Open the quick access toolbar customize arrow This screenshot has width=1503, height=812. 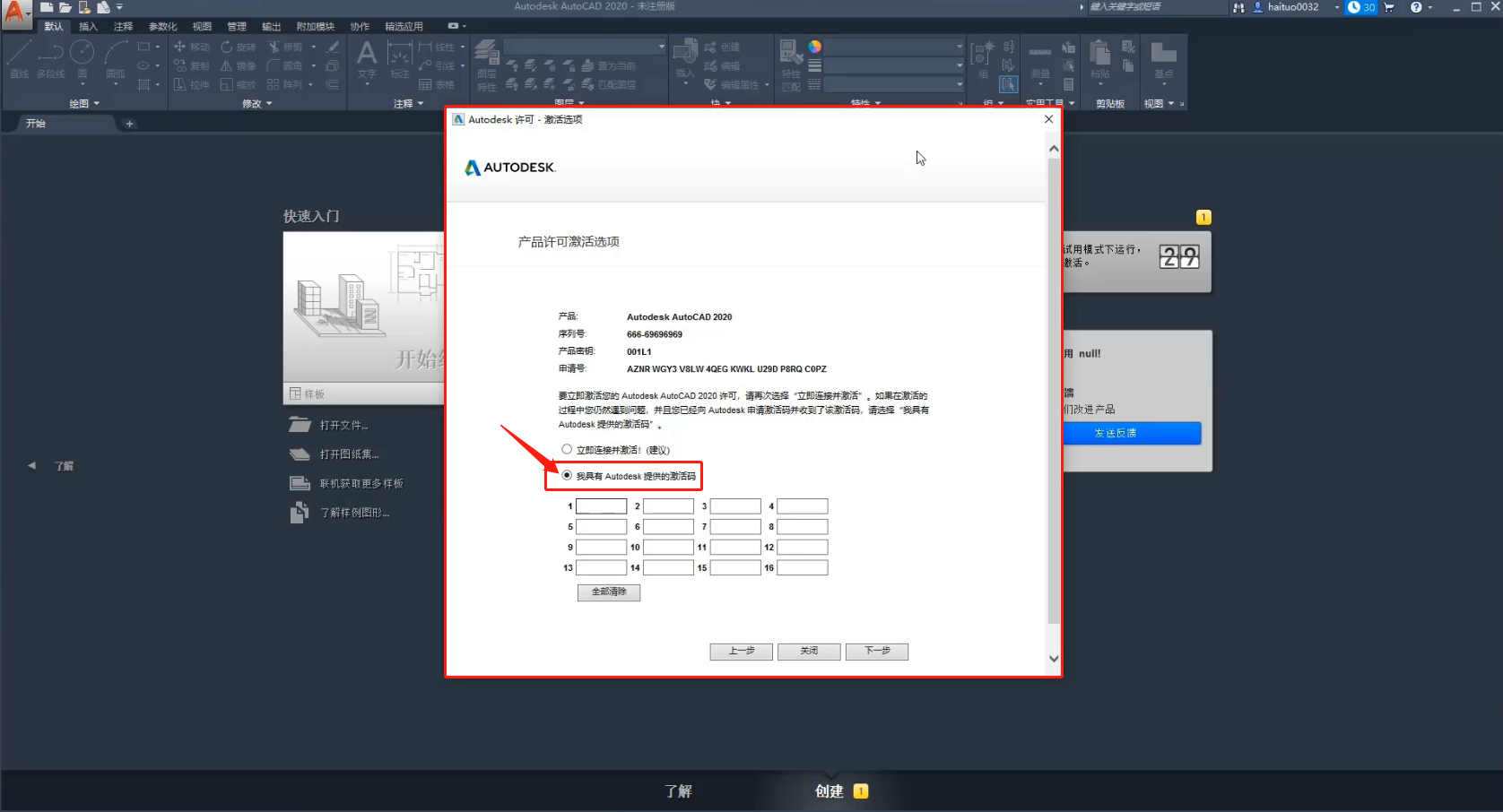119,7
